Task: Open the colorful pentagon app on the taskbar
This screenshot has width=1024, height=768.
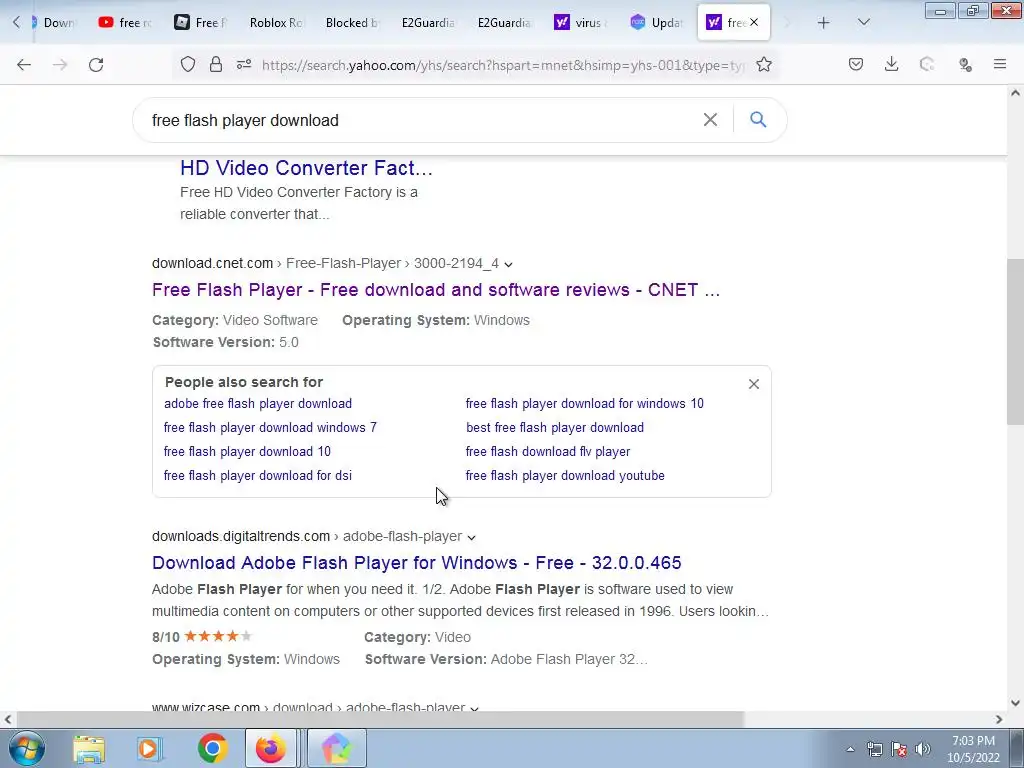Action: [336, 748]
